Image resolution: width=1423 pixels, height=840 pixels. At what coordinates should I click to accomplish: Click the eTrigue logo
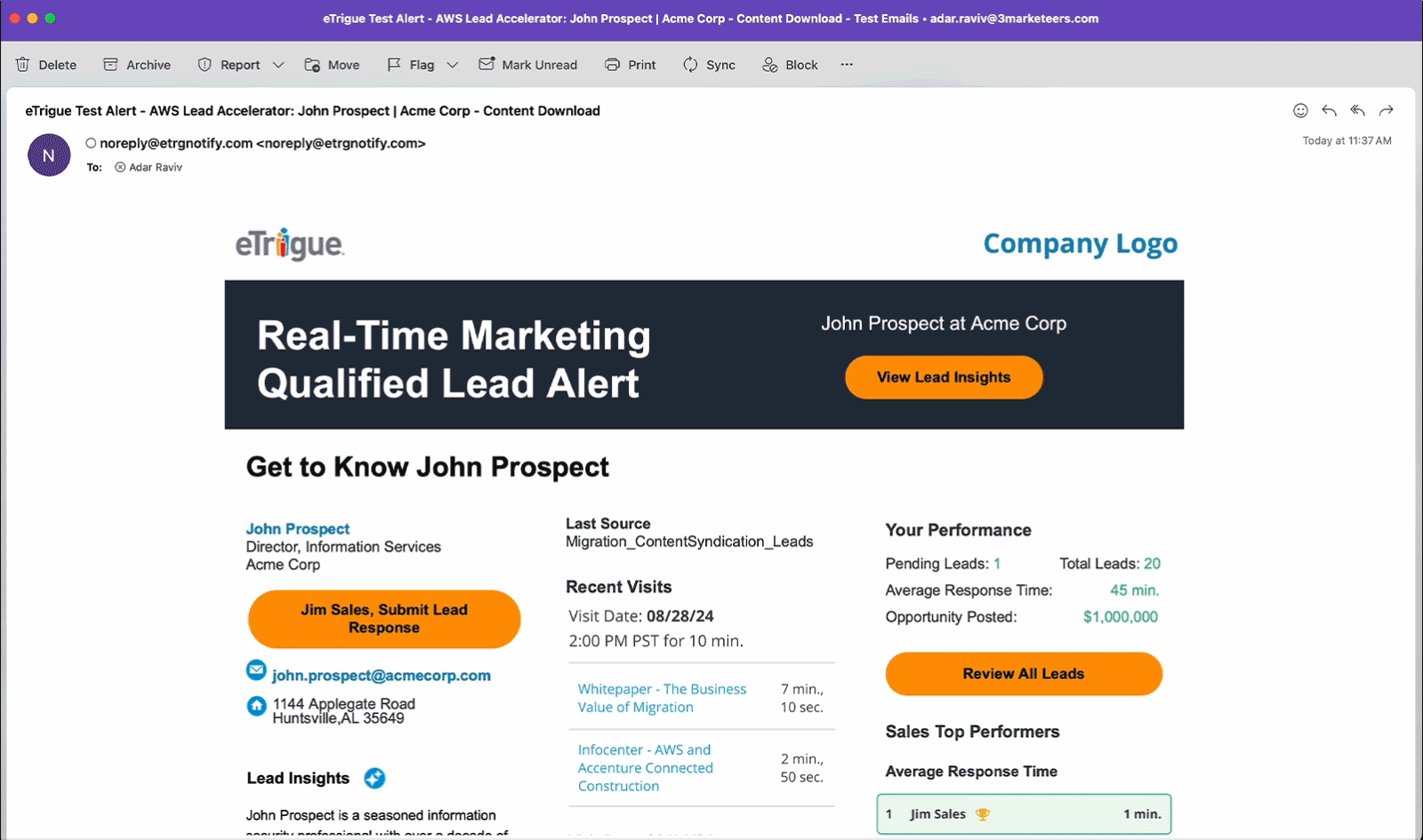290,244
